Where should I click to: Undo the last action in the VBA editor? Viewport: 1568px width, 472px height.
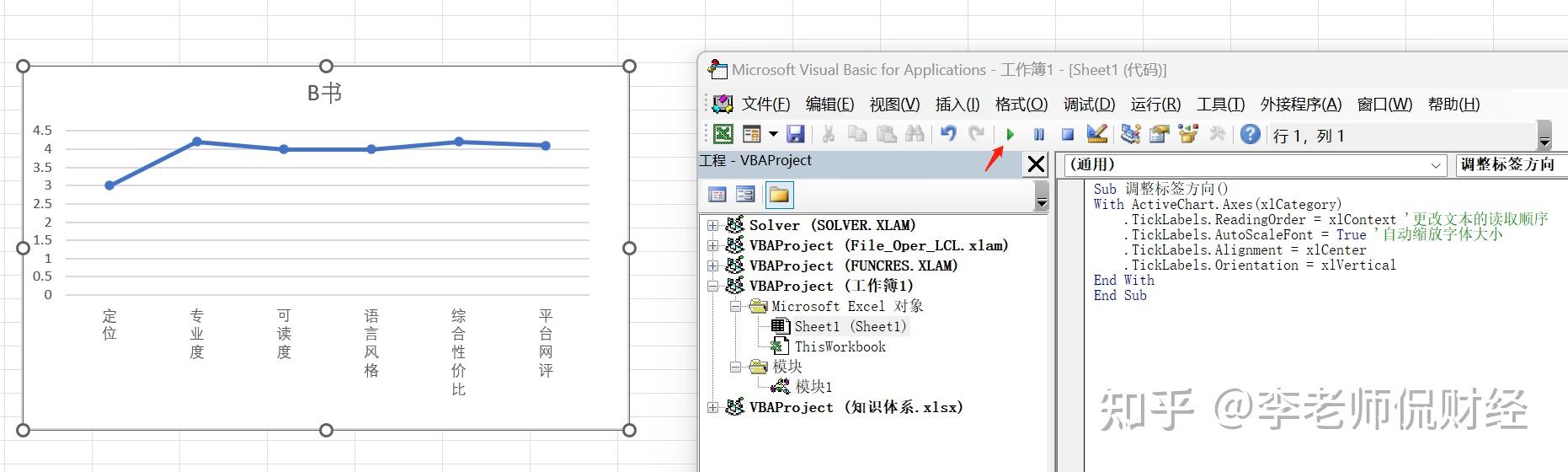pos(948,134)
